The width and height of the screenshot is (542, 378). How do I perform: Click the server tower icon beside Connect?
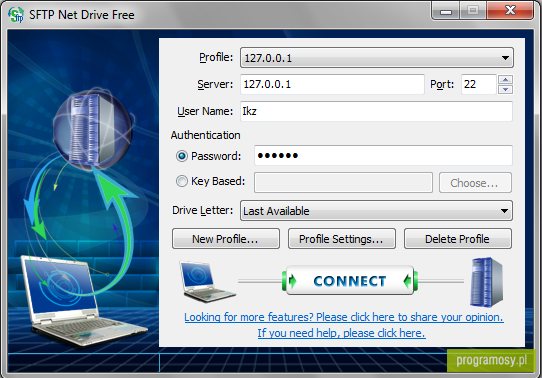pos(486,282)
